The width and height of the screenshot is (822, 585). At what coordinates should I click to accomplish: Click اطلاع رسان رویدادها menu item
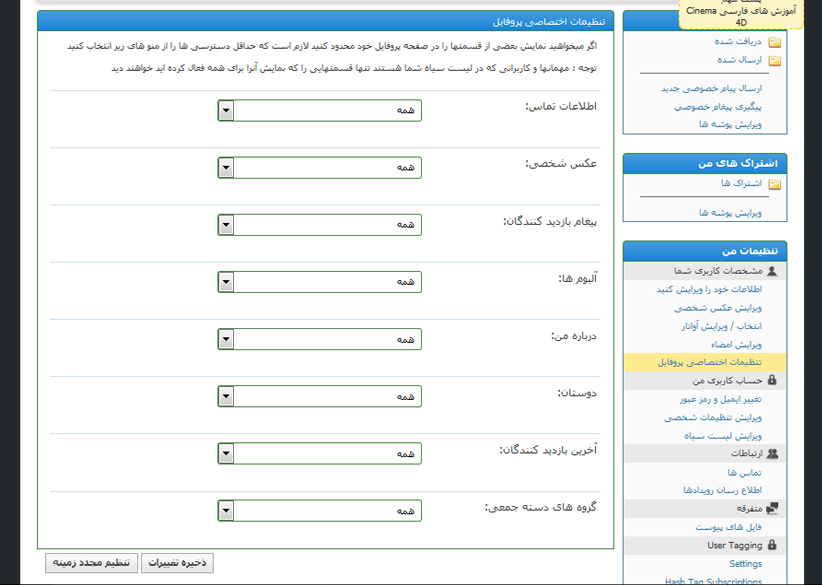tap(722, 490)
